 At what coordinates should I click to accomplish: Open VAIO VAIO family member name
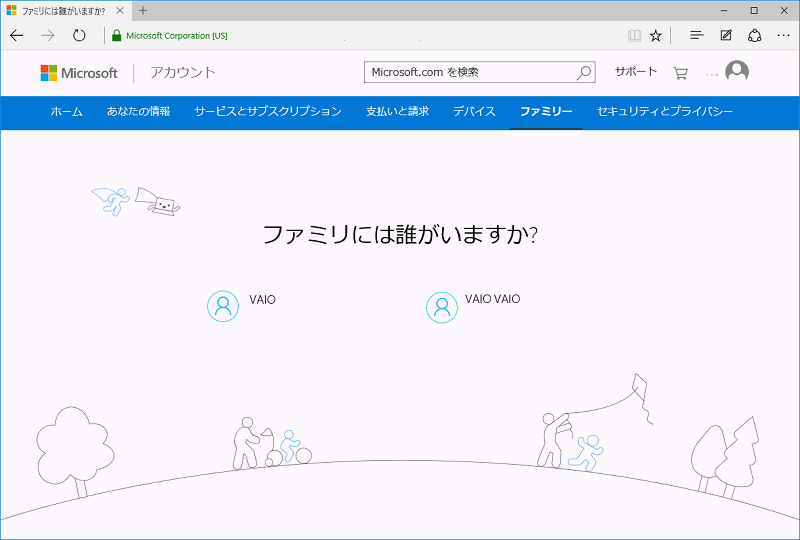(492, 299)
